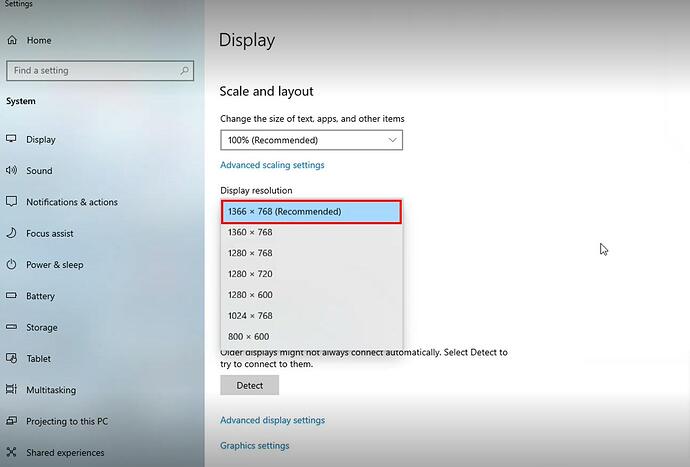Open the Battery icon in sidebar
This screenshot has width=690, height=467.
tap(11, 296)
